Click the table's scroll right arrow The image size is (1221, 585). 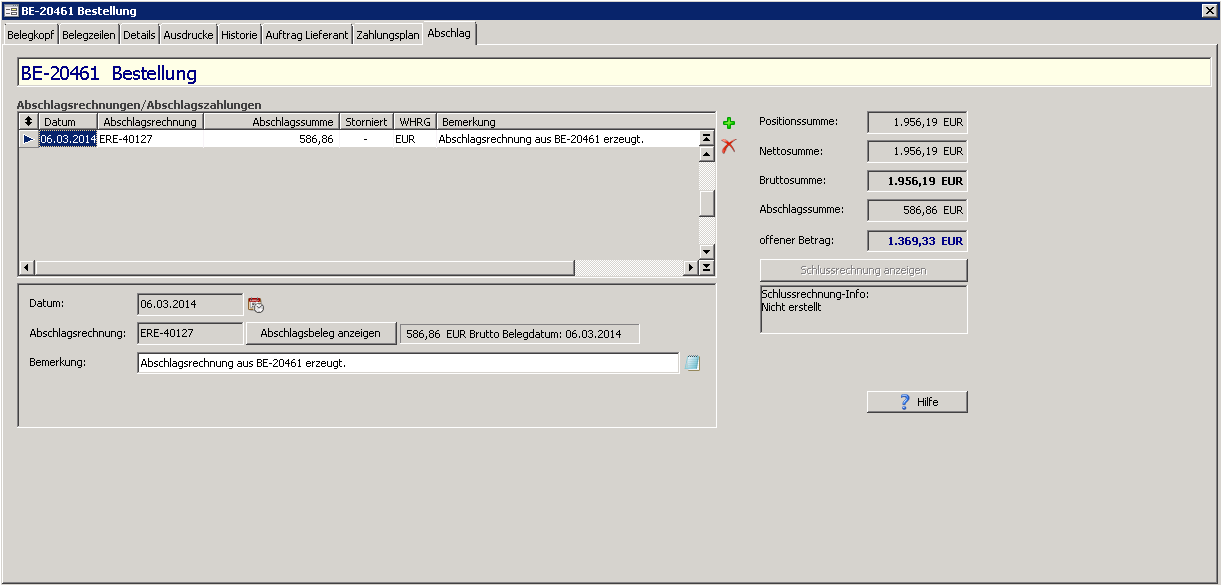(690, 267)
